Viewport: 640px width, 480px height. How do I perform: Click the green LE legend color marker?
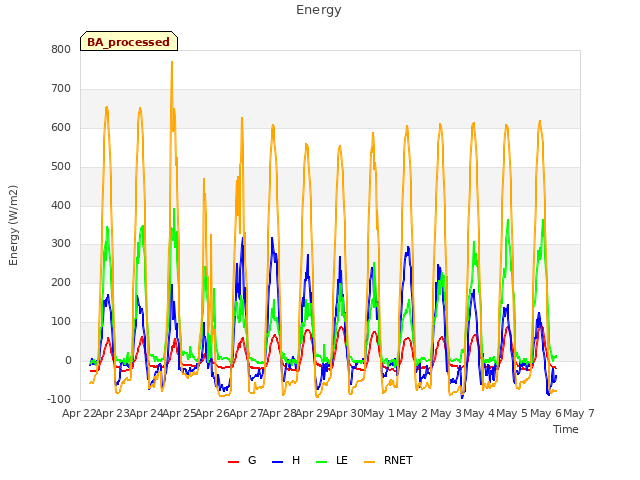pos(322,462)
